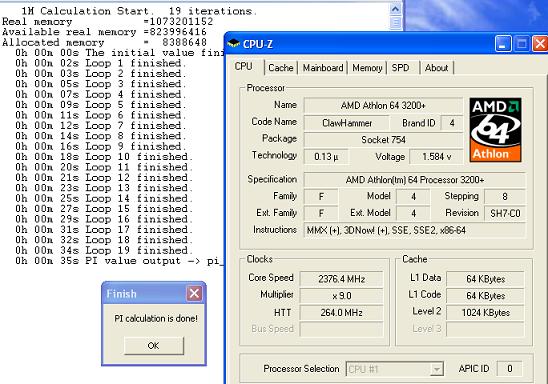Screen dimensions: 548x384
Task: Switch to the Cache tab in CPU-Z
Action: point(281,67)
